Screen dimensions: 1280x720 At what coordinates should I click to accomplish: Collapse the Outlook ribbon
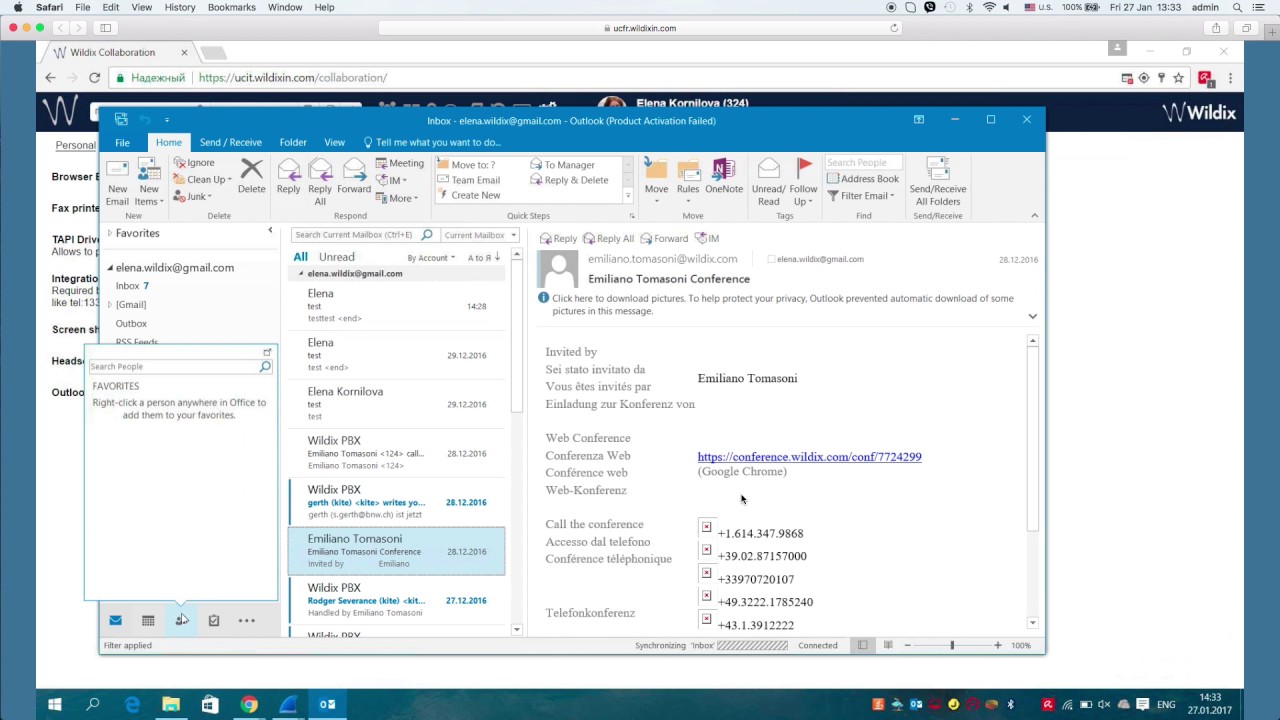click(1034, 215)
